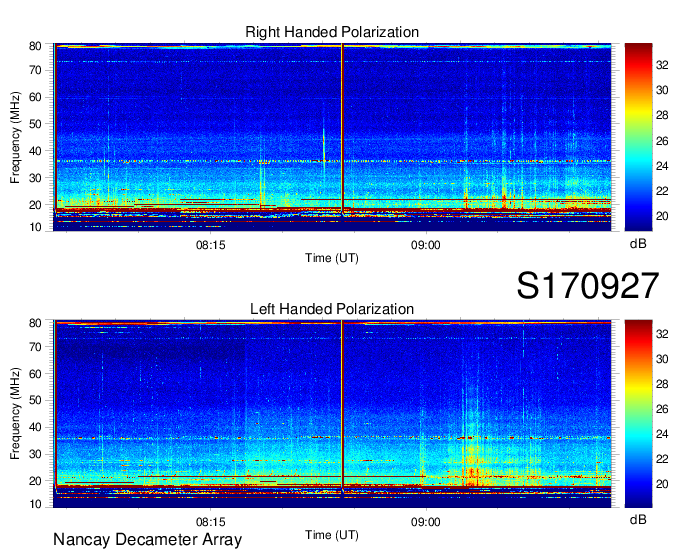Click the 80 MHz tick label on top plot

tap(35, 46)
